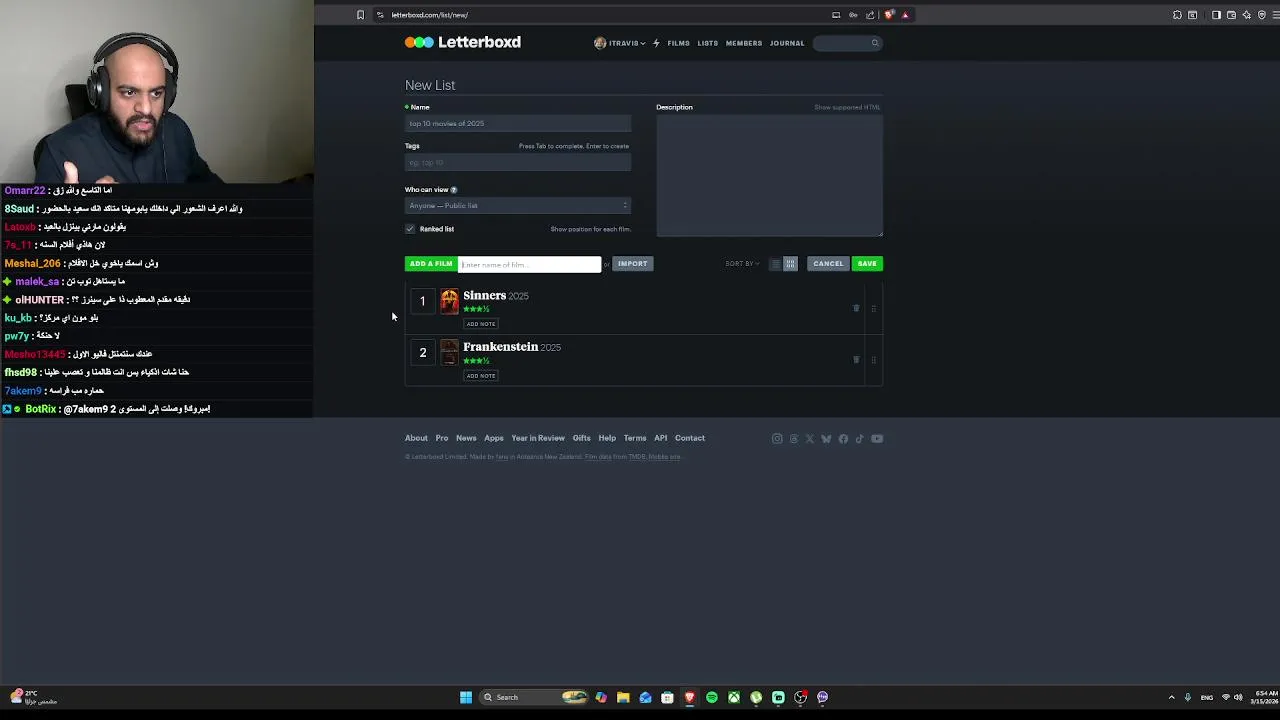Delete Frankenstein with its trash icon
The image size is (1280, 720).
coord(856,359)
